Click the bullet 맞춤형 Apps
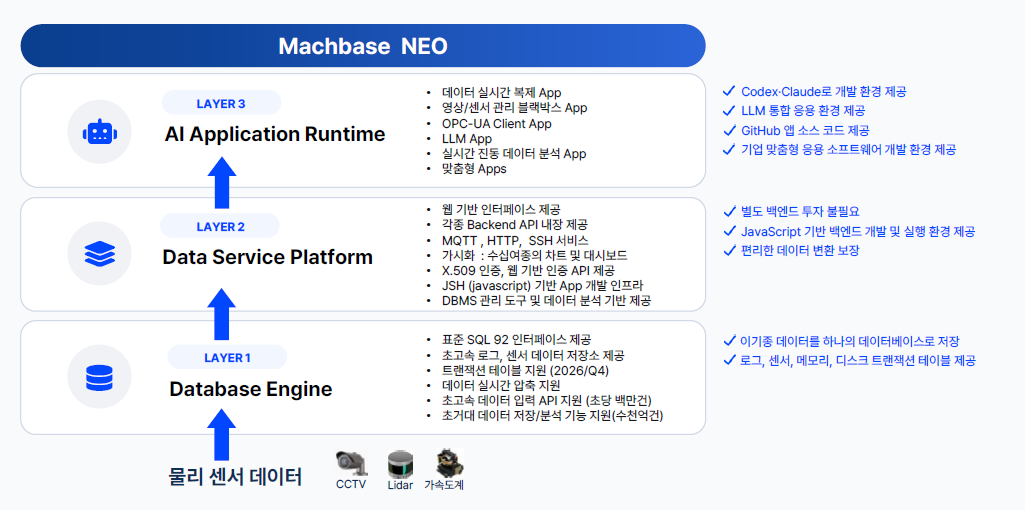The image size is (1025, 510). 474,169
